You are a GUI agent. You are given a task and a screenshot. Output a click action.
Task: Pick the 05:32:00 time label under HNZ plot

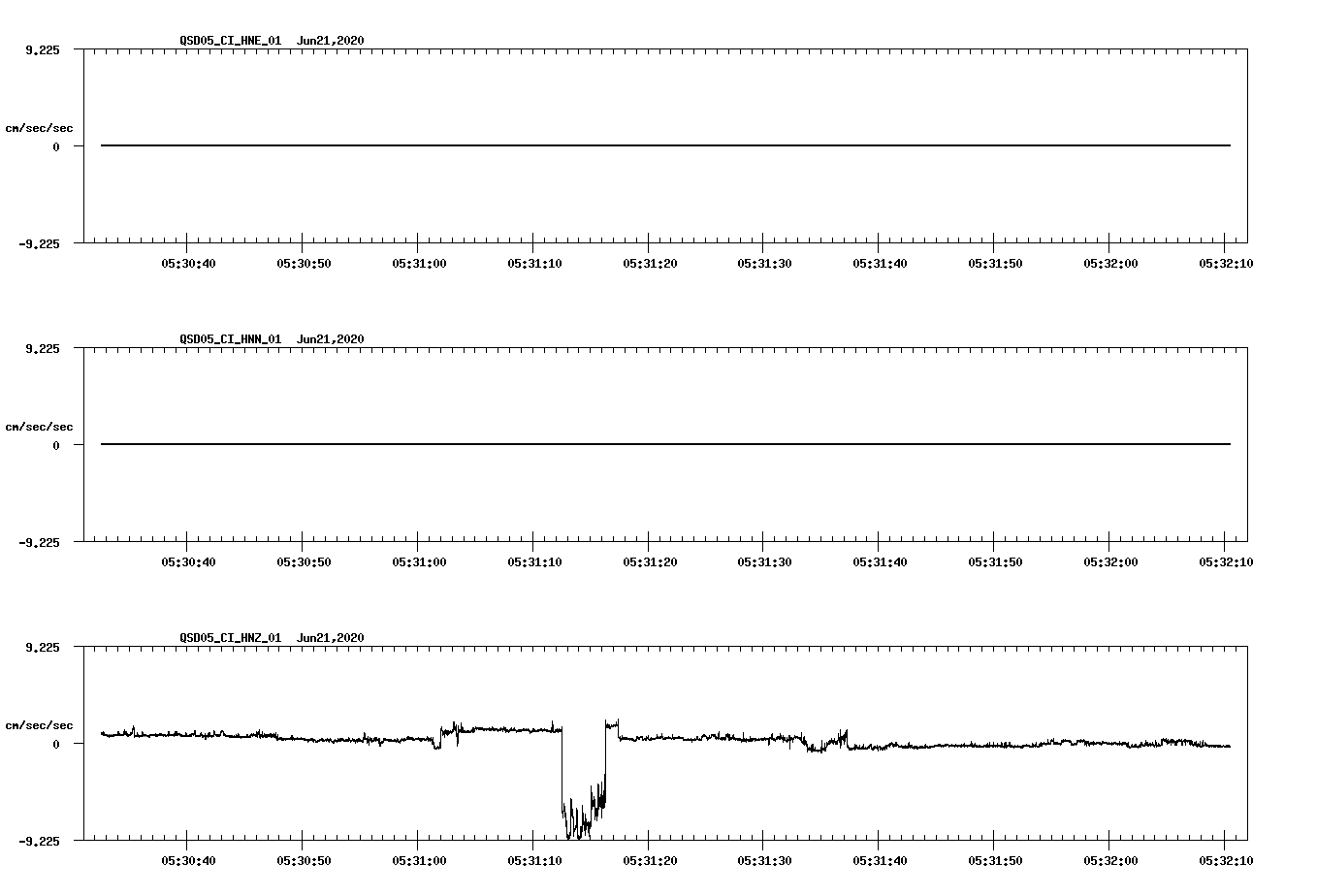1110,861
